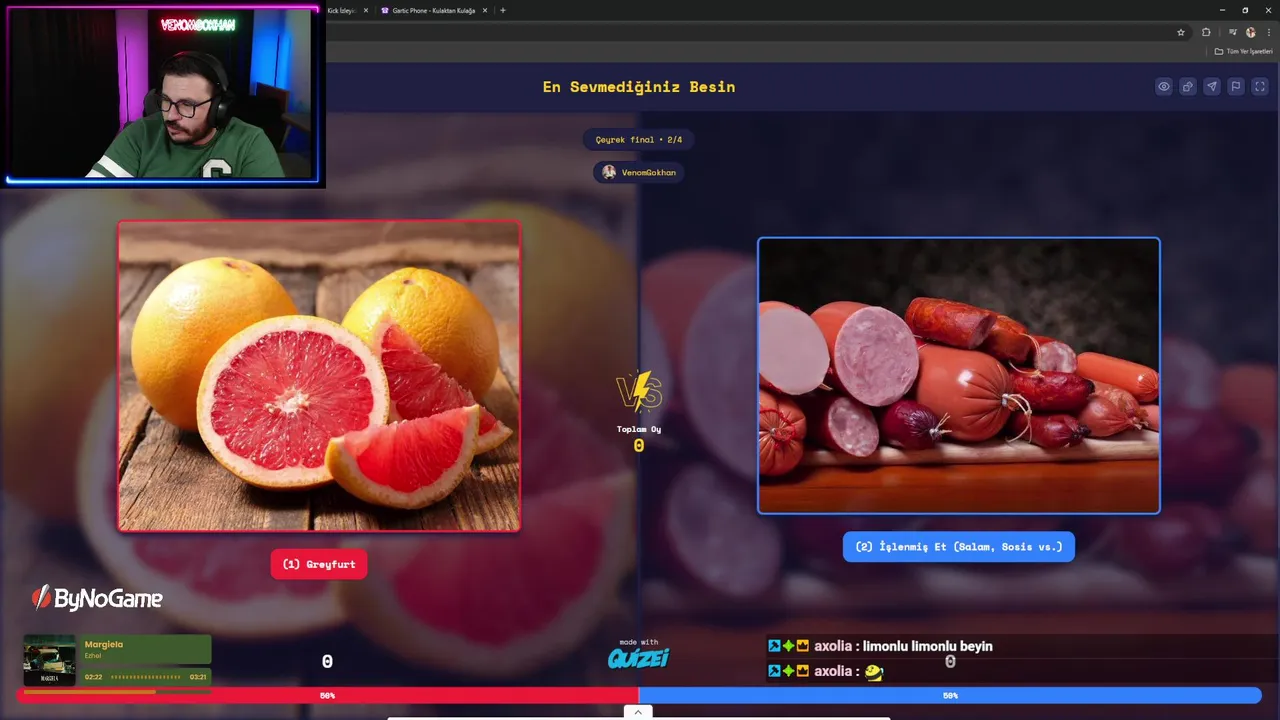Click the Çeyrek final 2/4 label
This screenshot has width=1280, height=720.
click(638, 140)
